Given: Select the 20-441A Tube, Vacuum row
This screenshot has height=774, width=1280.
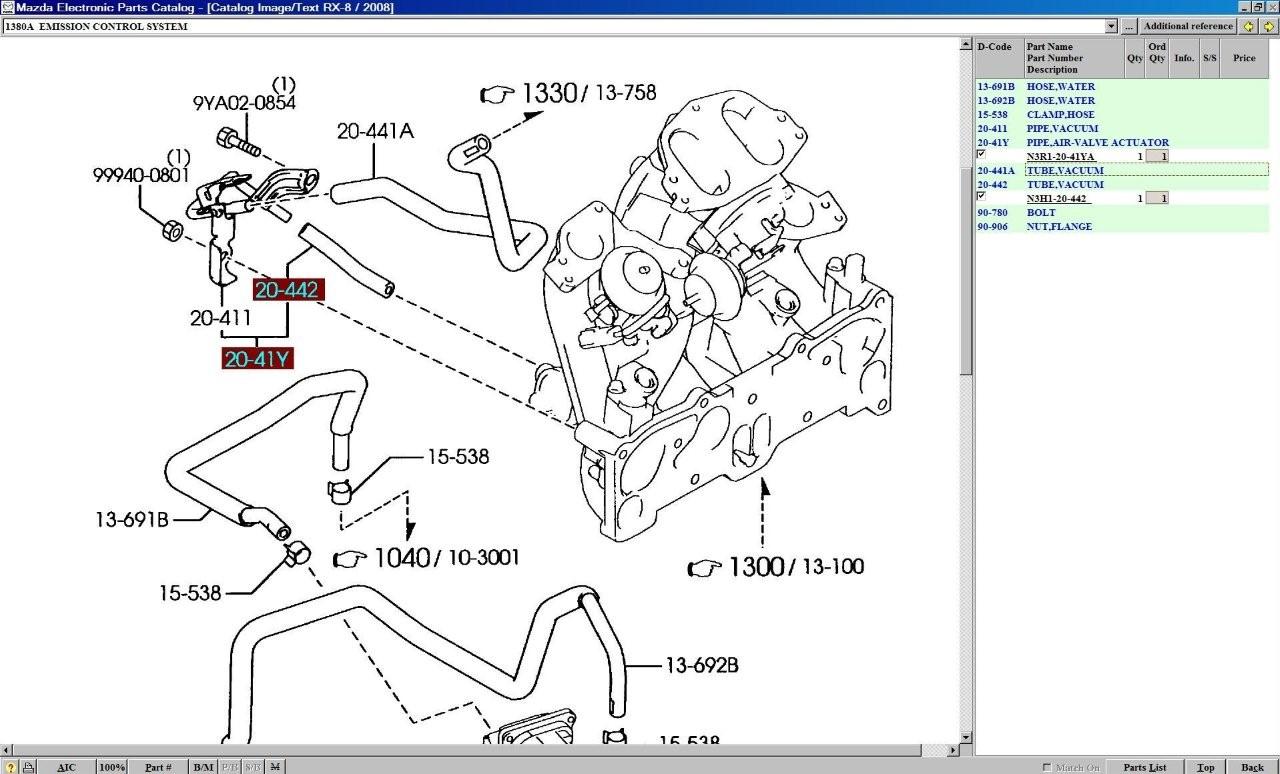Looking at the screenshot, I should click(1065, 171).
